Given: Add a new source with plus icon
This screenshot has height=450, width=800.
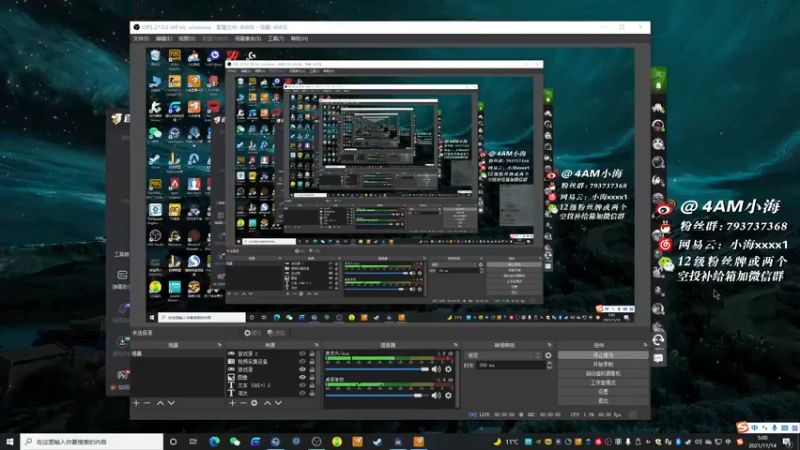Looking at the screenshot, I should [232, 403].
